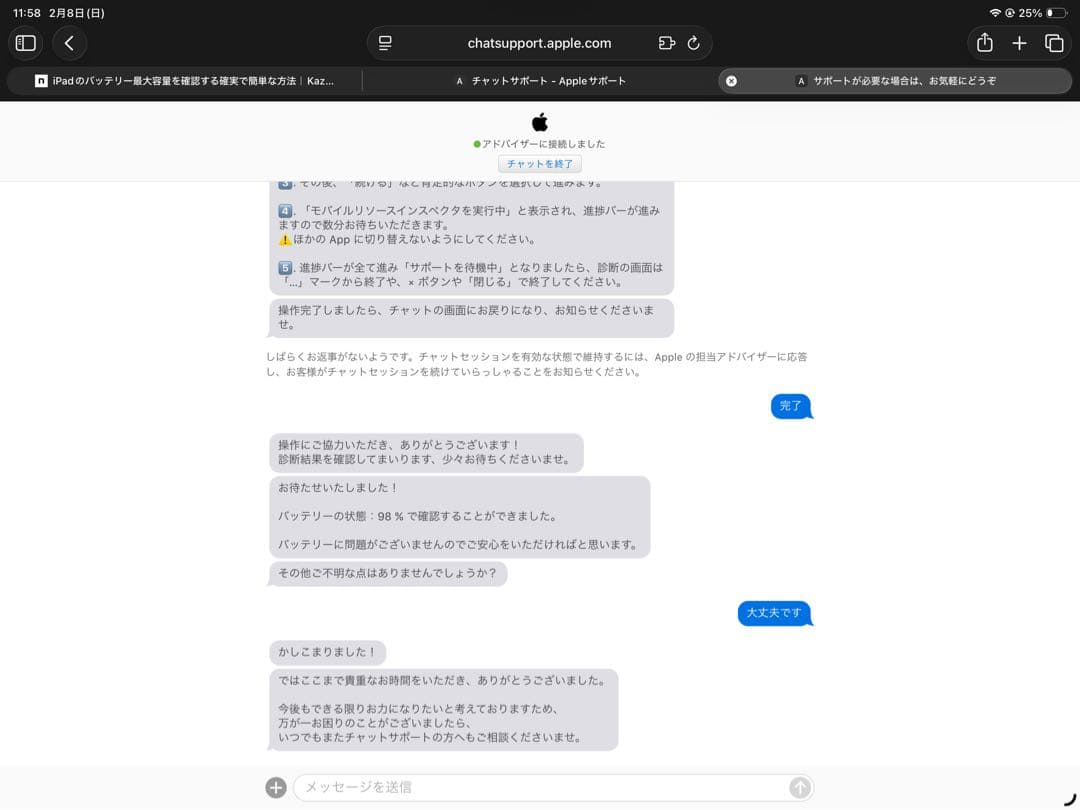The image size is (1080, 810).
Task: Share the current page
Action: pyautogui.click(x=984, y=43)
